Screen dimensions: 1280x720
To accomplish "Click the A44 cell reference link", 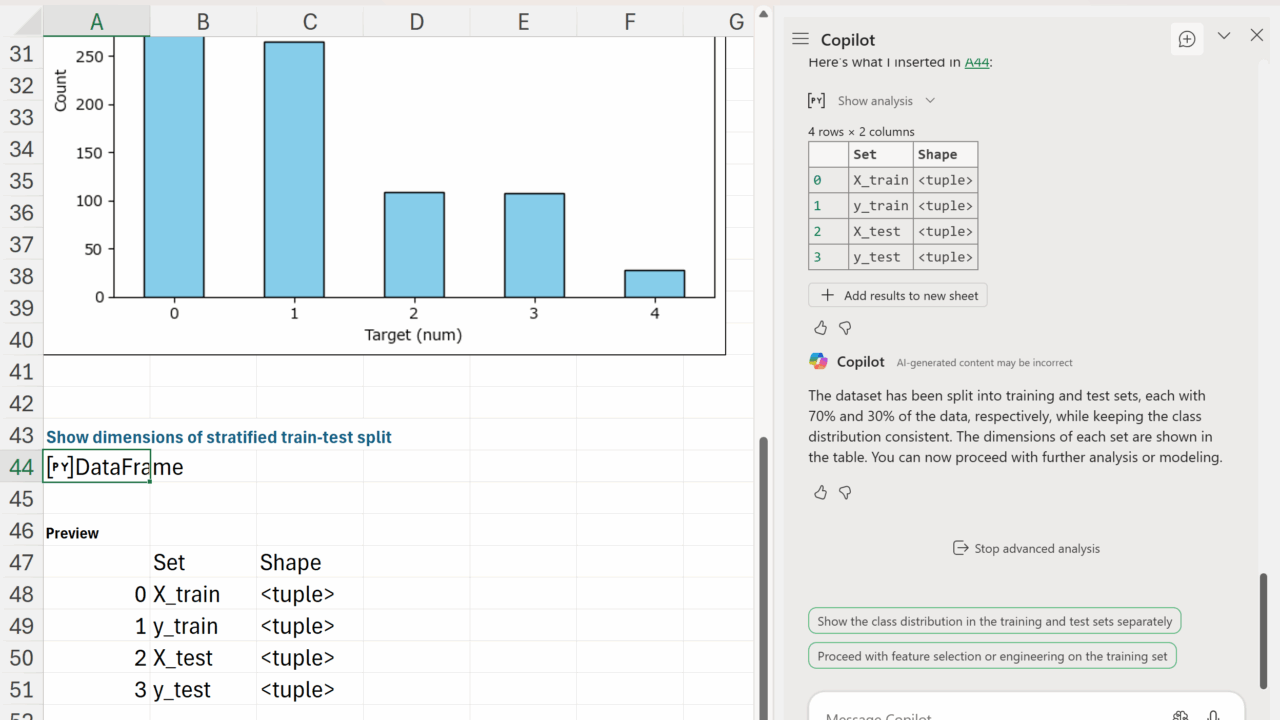I will click(x=976, y=62).
